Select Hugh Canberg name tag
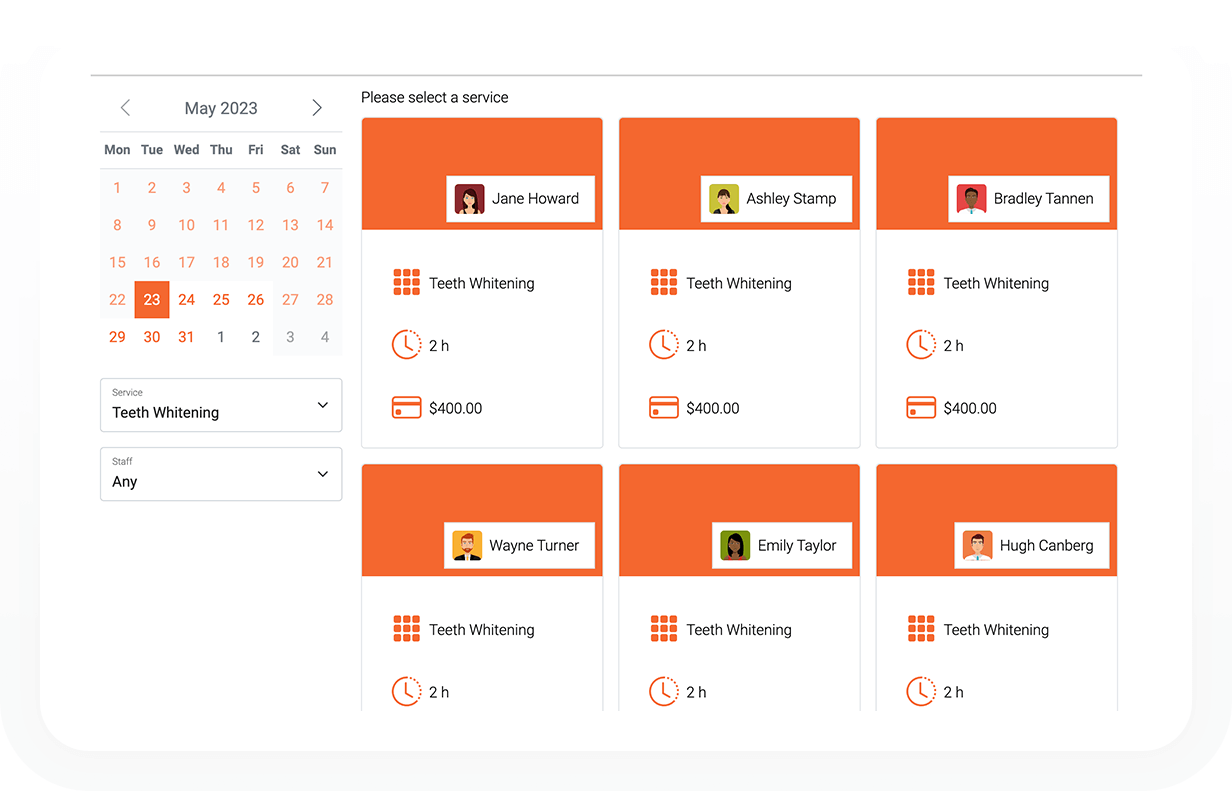The width and height of the screenshot is (1232, 791). click(x=1031, y=545)
